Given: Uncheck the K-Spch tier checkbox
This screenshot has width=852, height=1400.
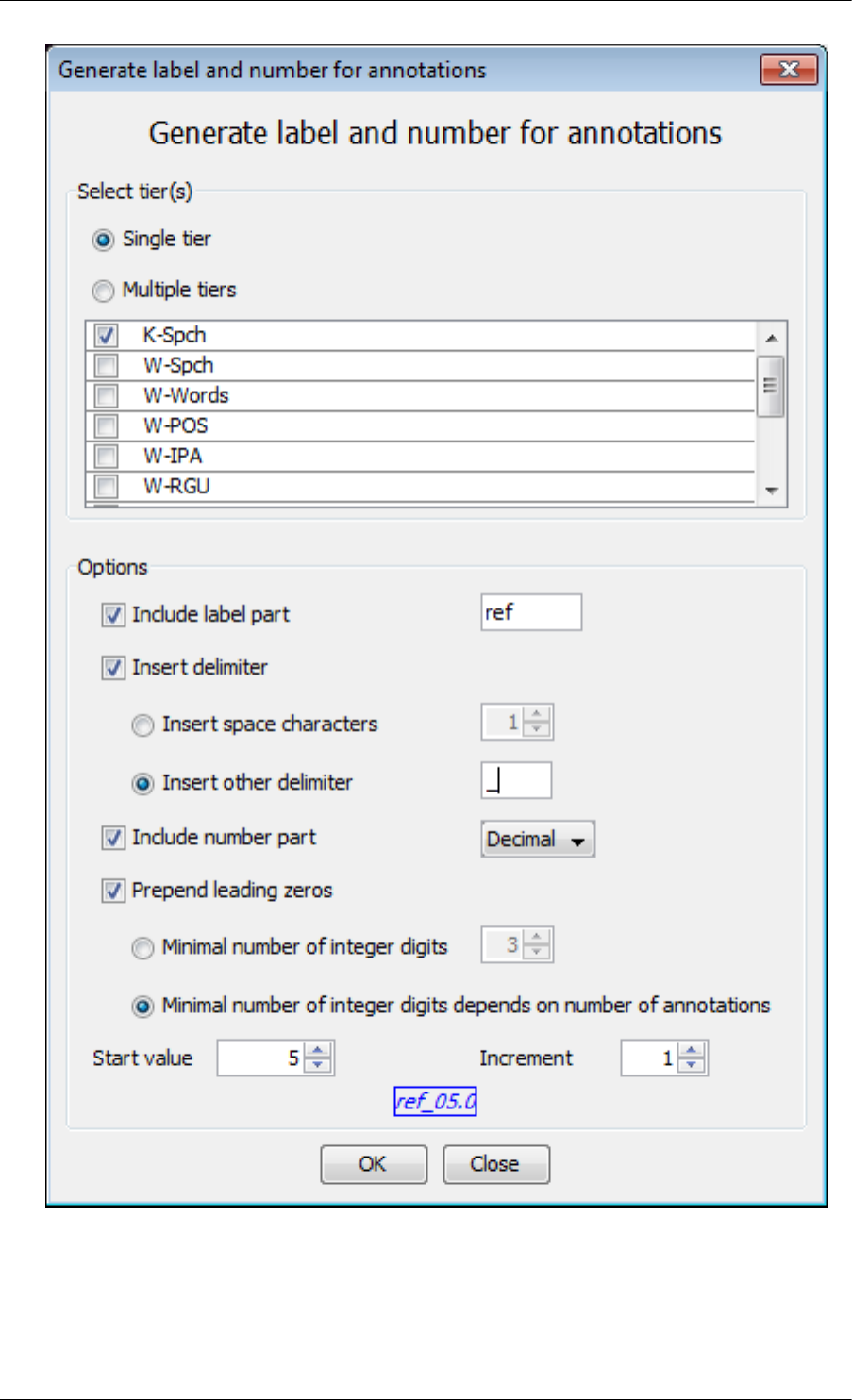Looking at the screenshot, I should 107,336.
